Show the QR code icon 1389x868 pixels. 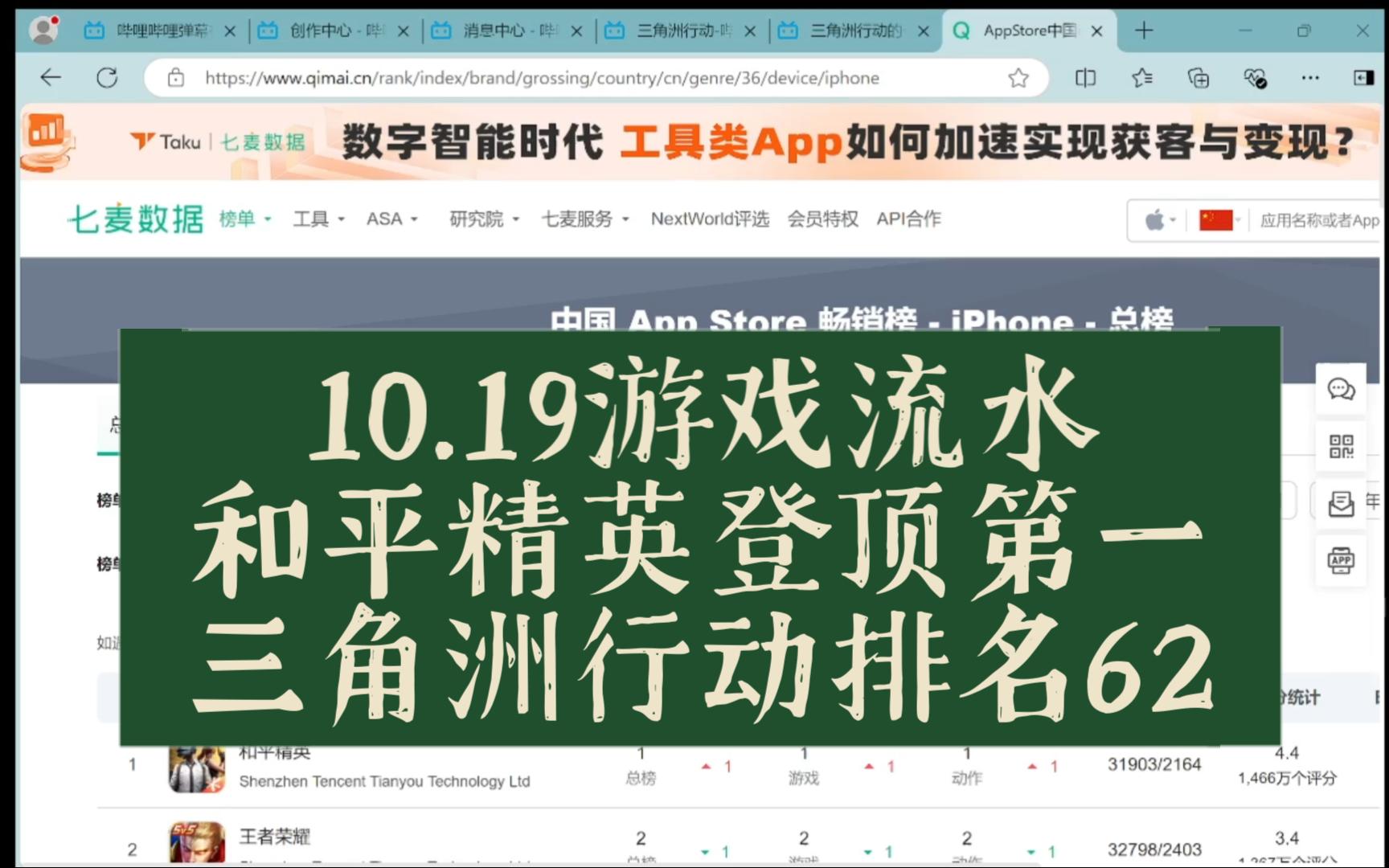pos(1341,447)
